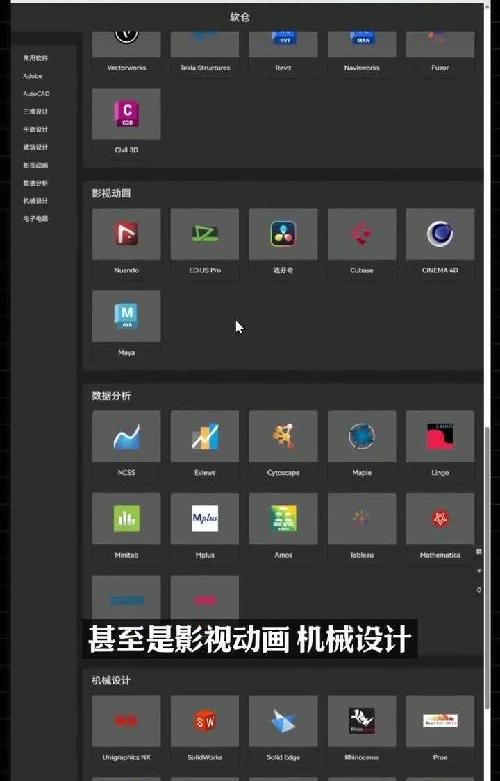Click the DaVinci Resolve (达芬奇) icon
The width and height of the screenshot is (500, 781).
pyautogui.click(x=283, y=234)
